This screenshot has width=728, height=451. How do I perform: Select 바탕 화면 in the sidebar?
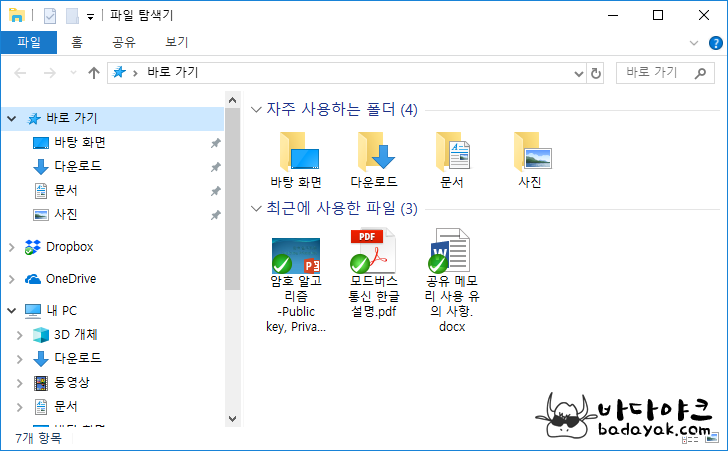tap(80, 143)
